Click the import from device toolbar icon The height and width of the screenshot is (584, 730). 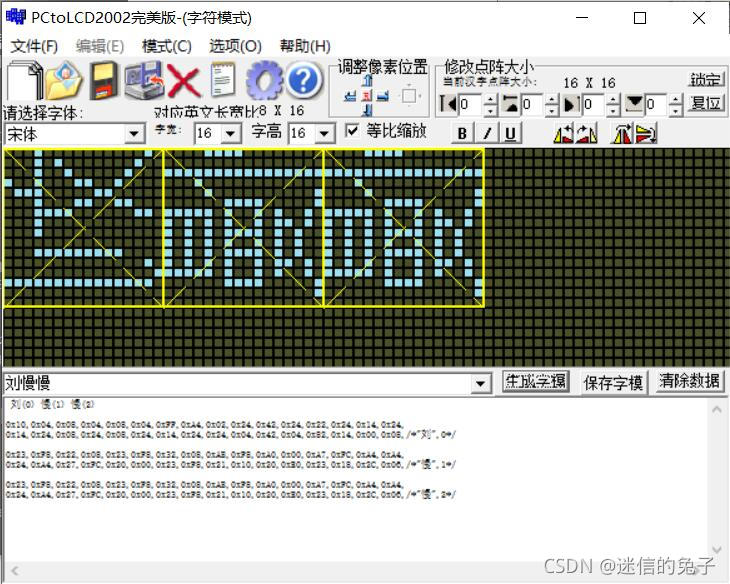[144, 80]
